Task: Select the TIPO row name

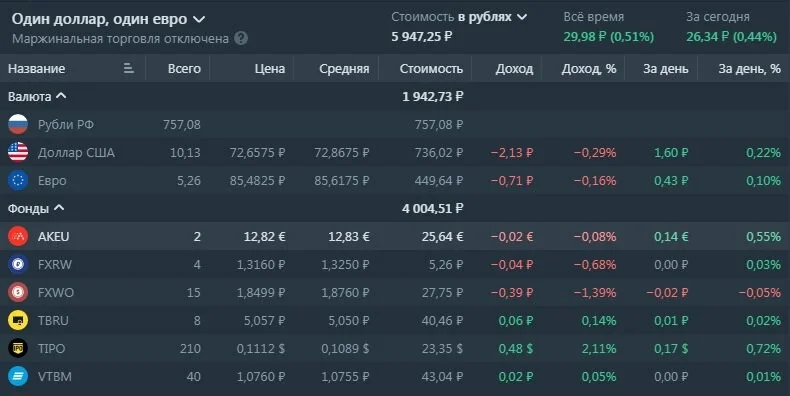Action: click(51, 348)
